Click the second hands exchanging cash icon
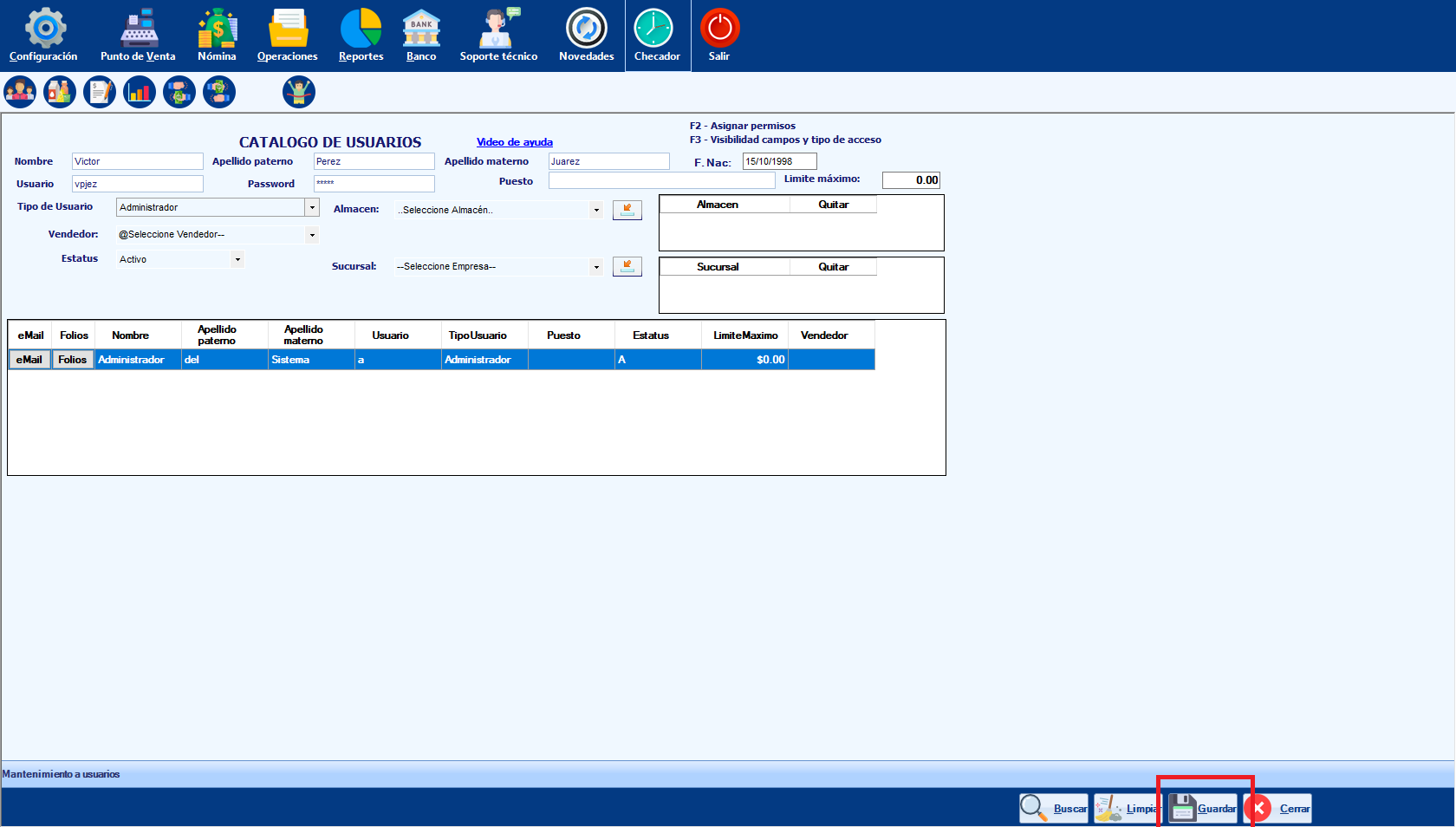1456x827 pixels. coord(219,92)
